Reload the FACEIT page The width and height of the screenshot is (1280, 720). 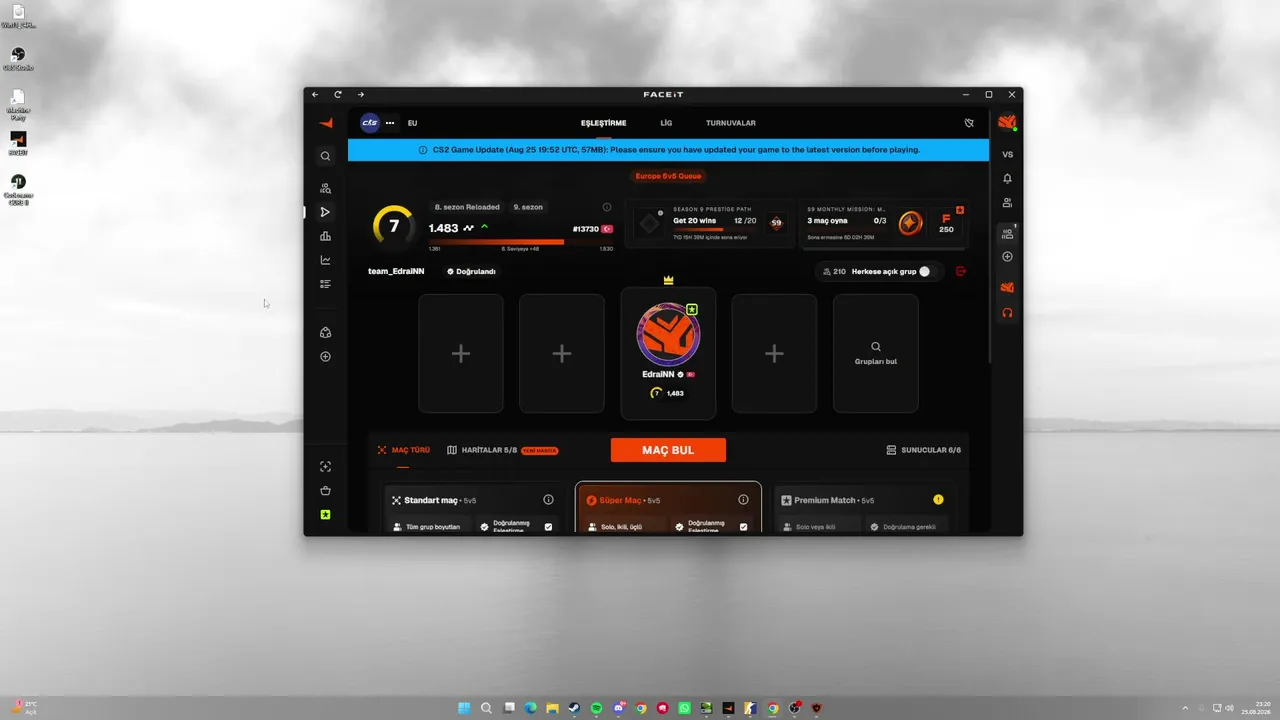click(x=338, y=95)
